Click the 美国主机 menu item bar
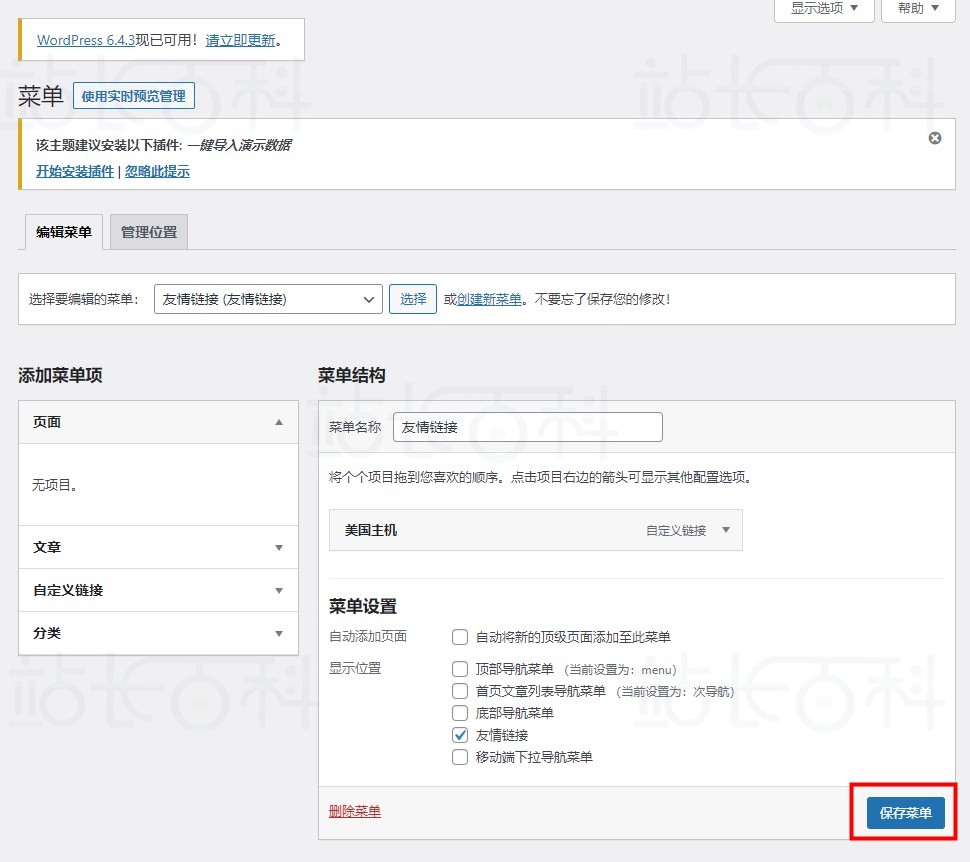 coord(536,530)
